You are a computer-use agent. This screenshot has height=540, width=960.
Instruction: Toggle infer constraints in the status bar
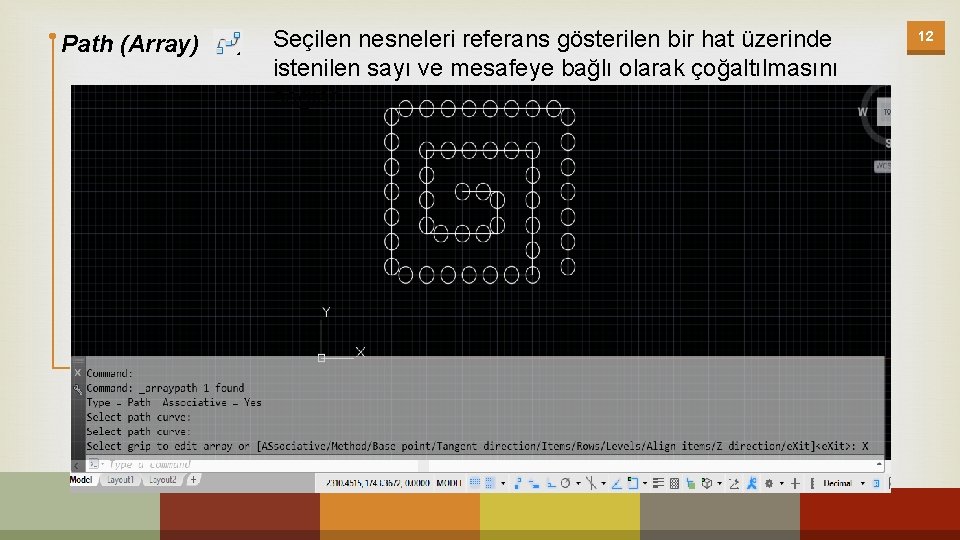click(517, 483)
